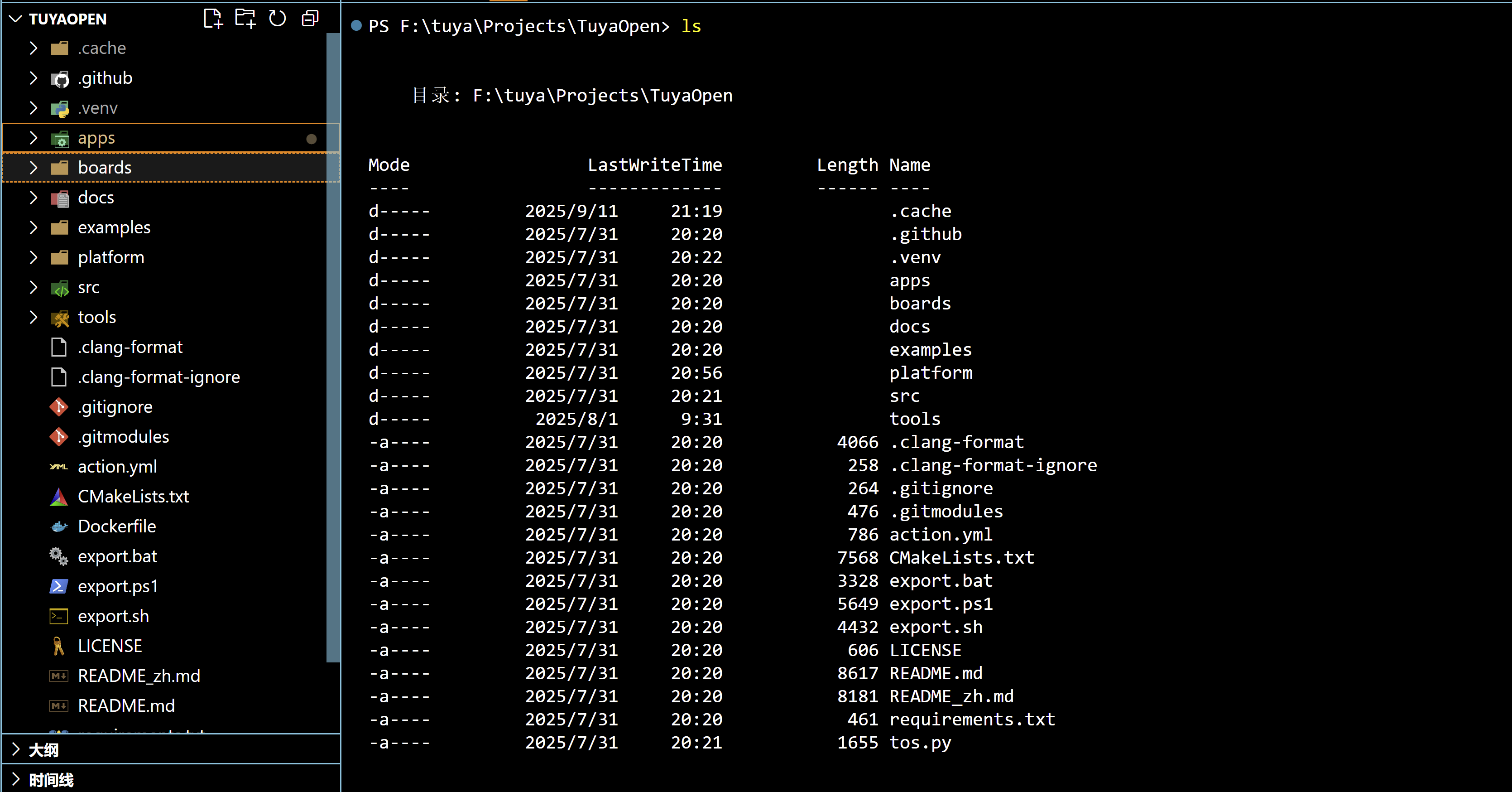Viewport: 1512px width, 792px height.
Task: Click the .gitignore git icon
Action: point(59,407)
